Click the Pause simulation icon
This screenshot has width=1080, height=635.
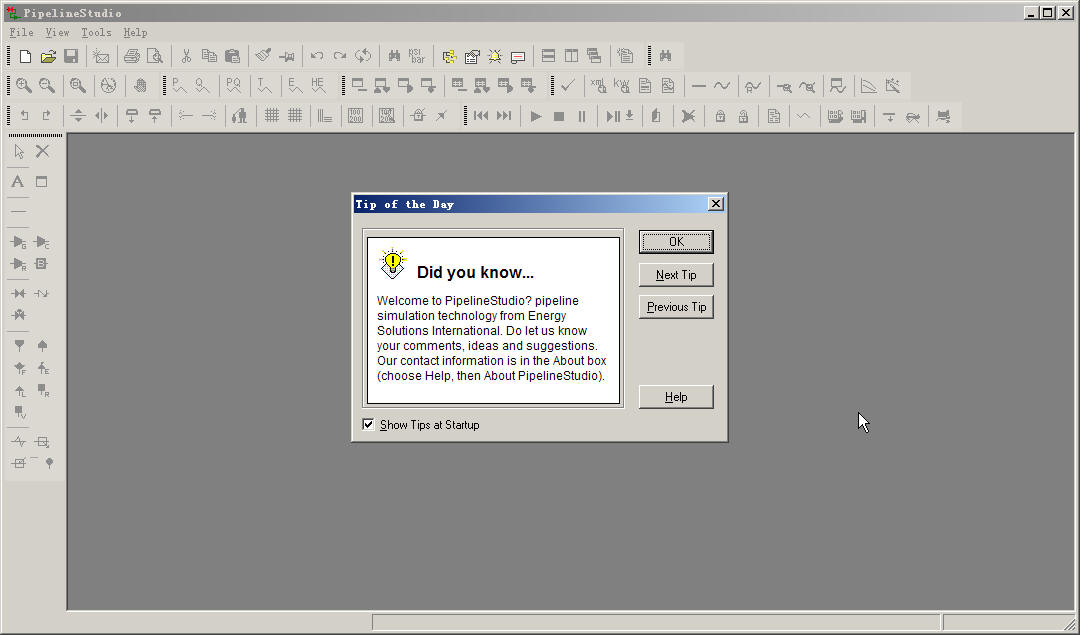click(x=582, y=116)
